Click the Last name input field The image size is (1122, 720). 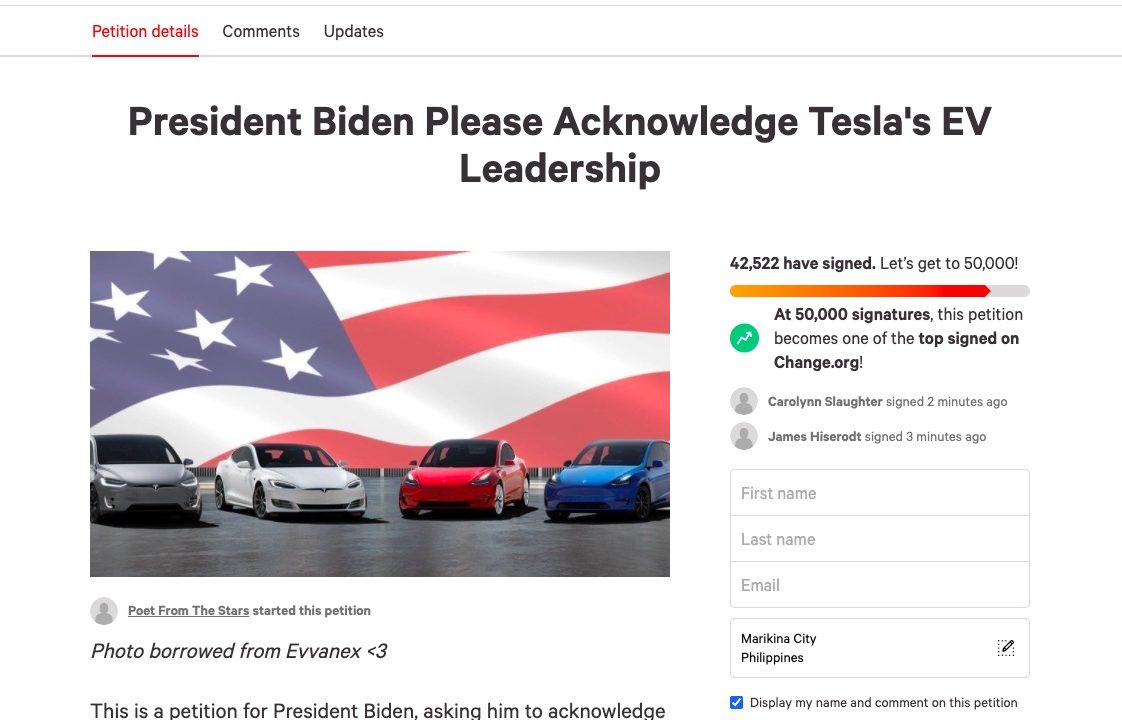879,539
